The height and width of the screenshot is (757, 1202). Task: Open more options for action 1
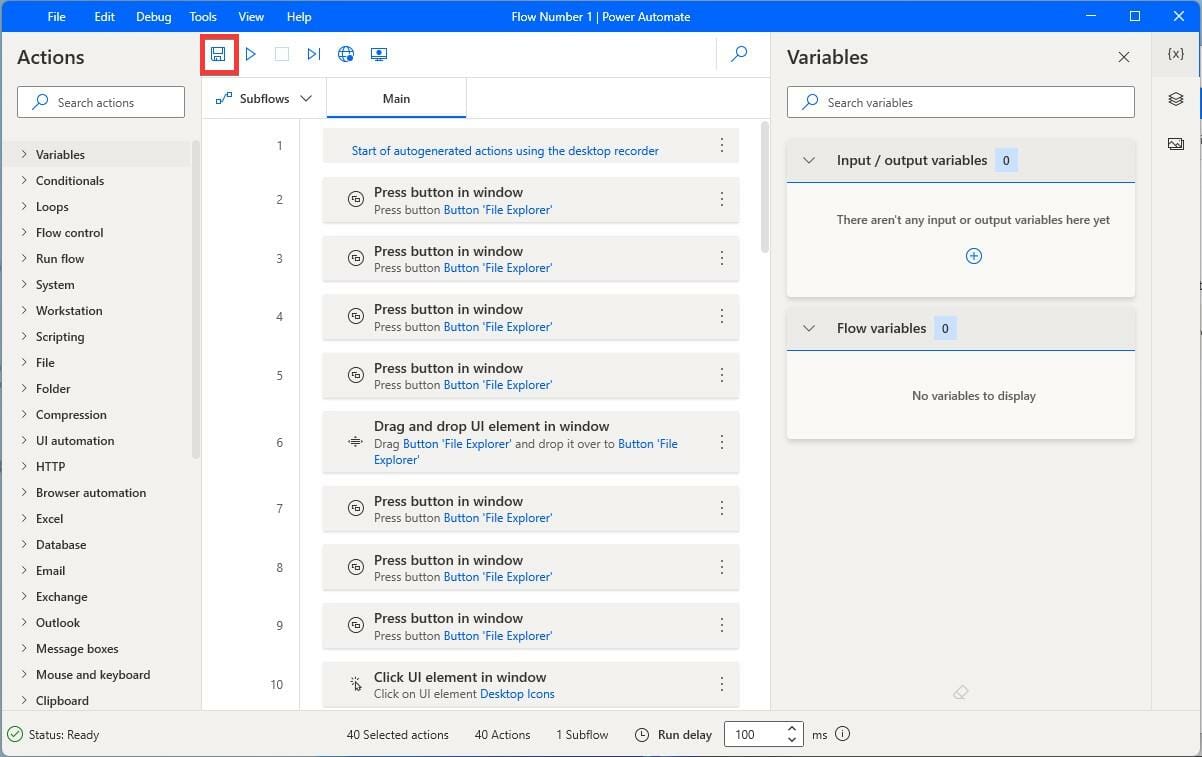pos(722,146)
